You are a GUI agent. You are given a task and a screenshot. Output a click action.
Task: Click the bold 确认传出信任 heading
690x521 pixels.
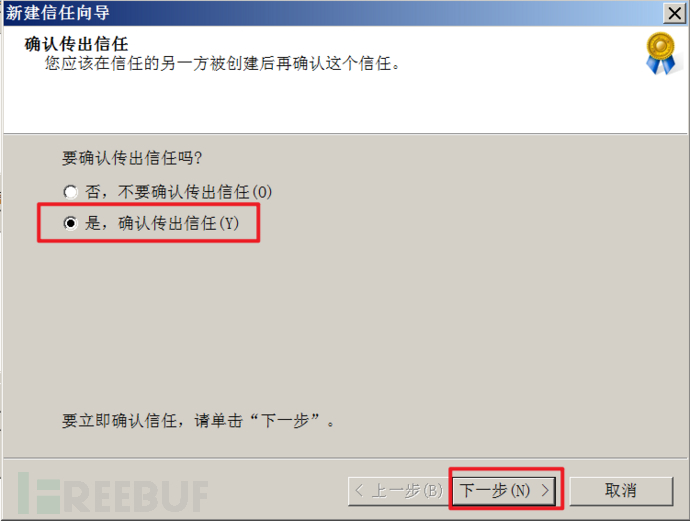(x=77, y=44)
